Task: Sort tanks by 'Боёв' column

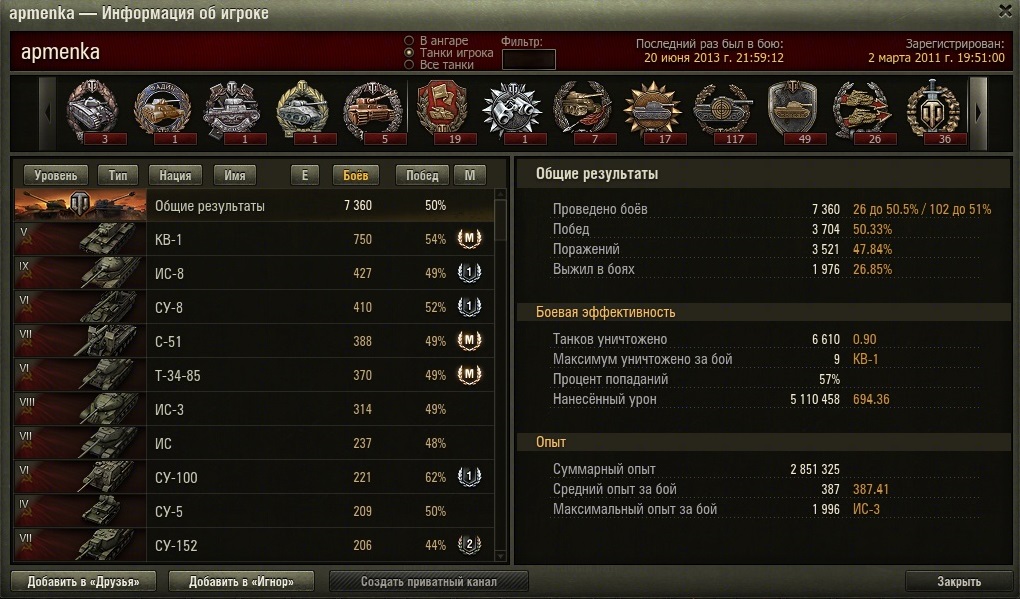Action: coord(355,175)
